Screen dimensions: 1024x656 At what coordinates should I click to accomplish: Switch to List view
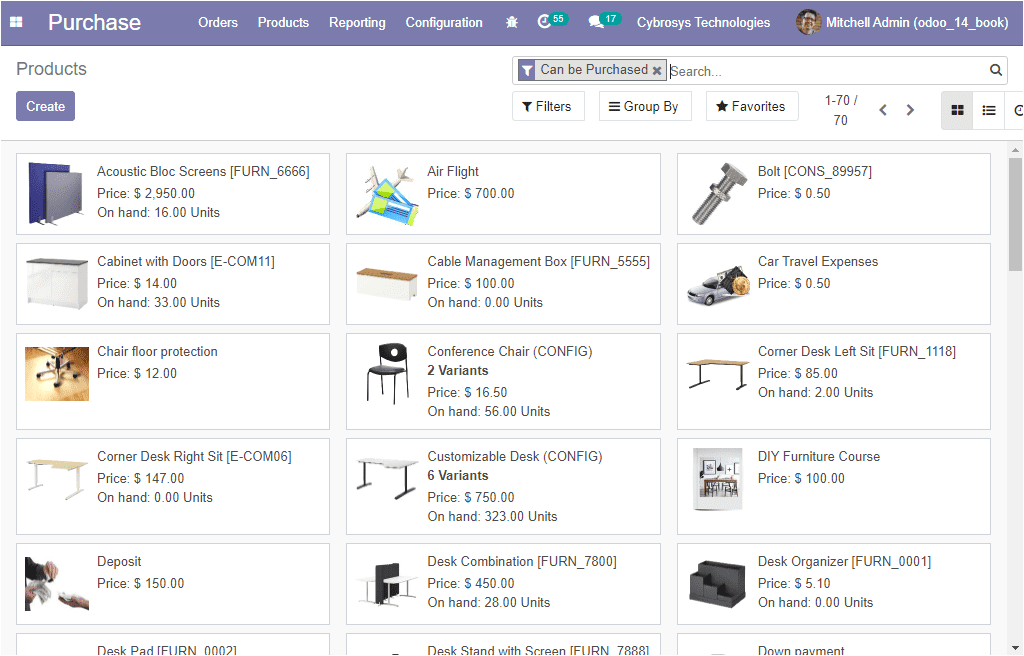click(989, 110)
